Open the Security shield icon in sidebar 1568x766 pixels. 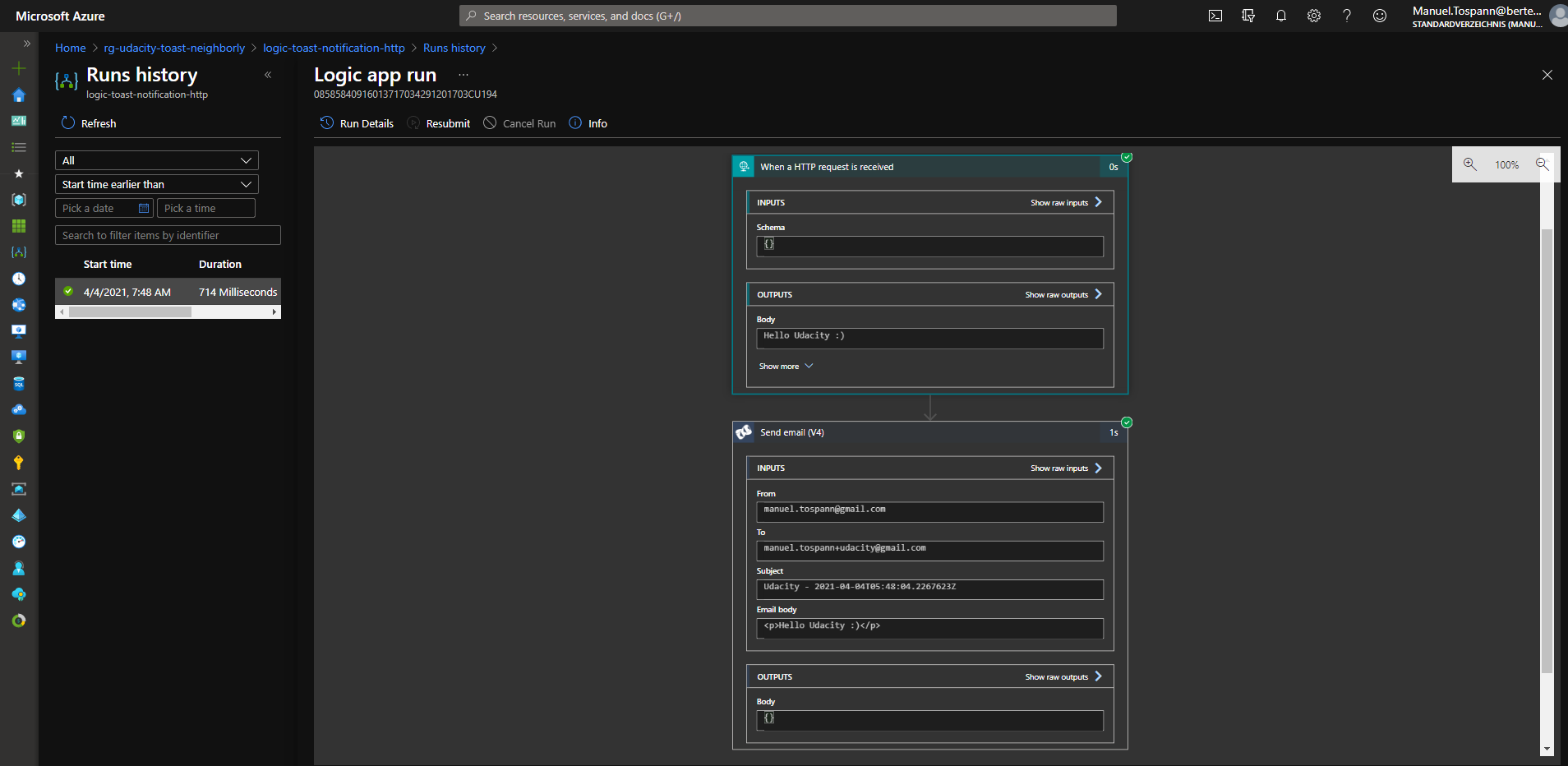click(x=19, y=436)
